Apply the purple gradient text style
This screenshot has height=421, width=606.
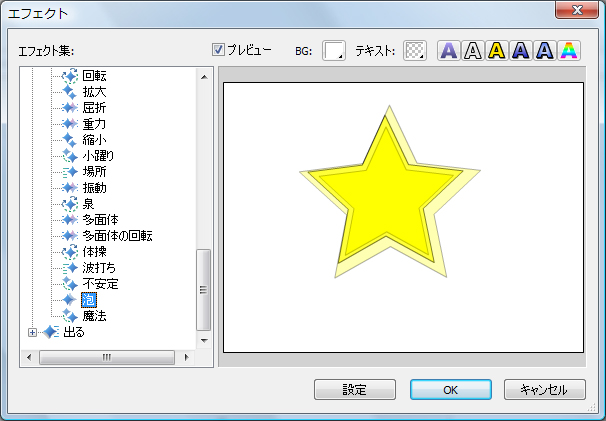coord(449,51)
